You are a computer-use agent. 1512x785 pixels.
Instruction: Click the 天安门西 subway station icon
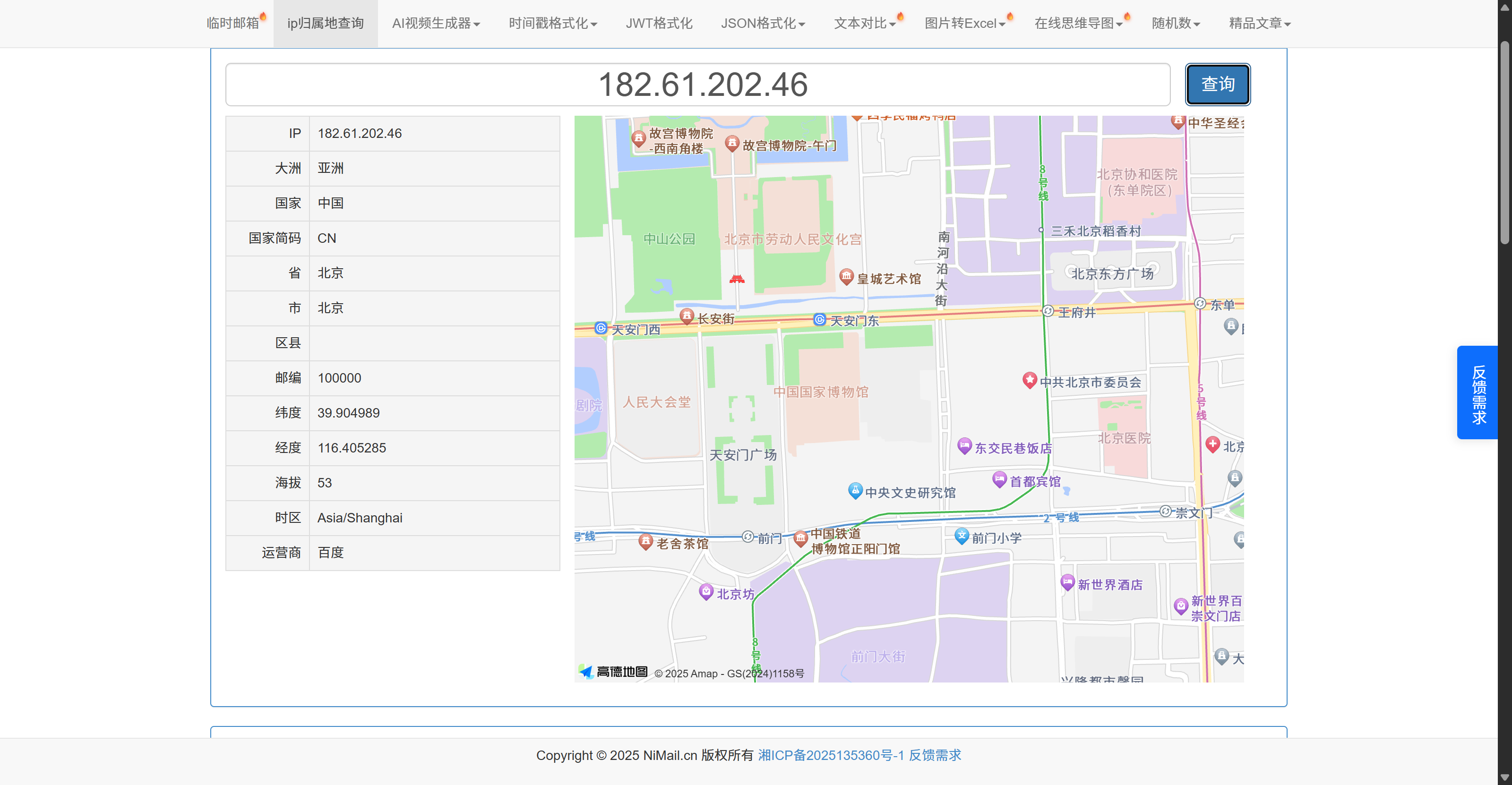pyautogui.click(x=601, y=328)
